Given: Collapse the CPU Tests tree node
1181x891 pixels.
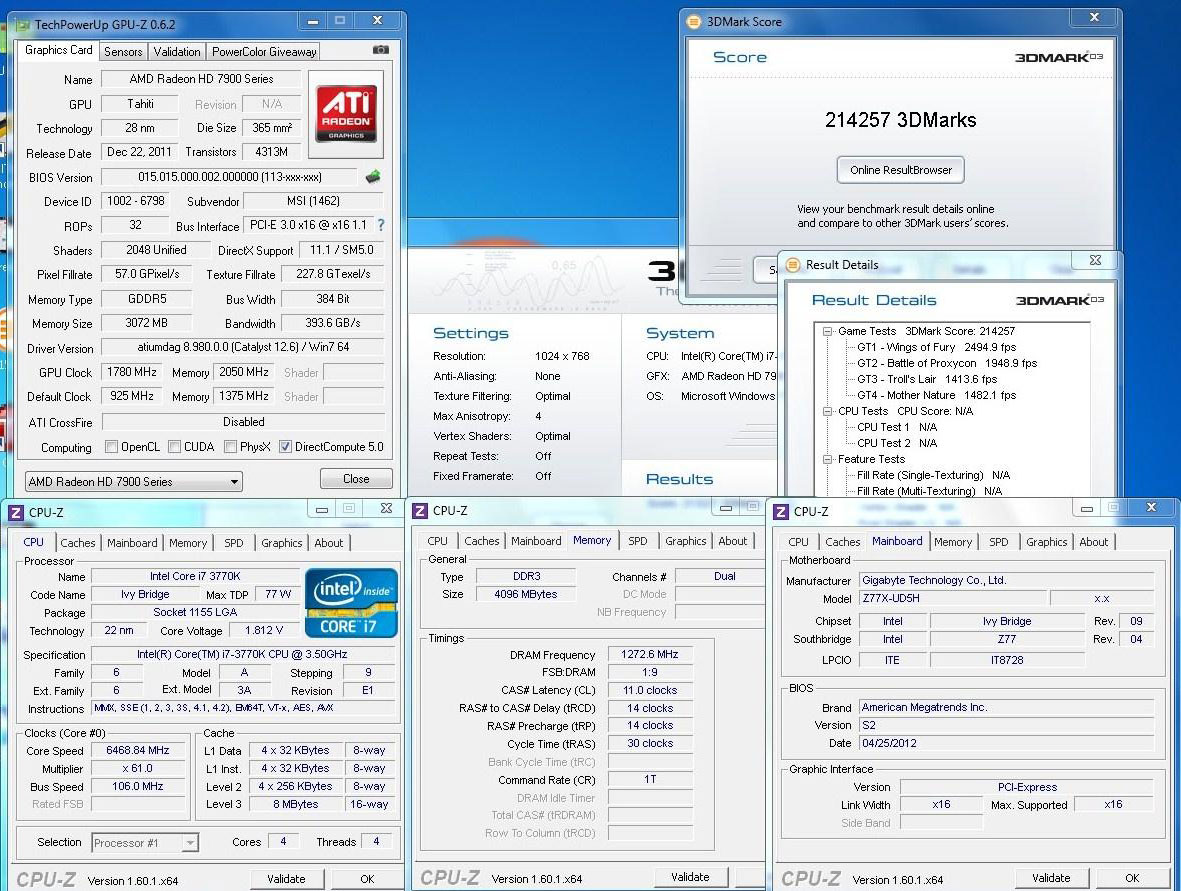Looking at the screenshot, I should click(828, 411).
